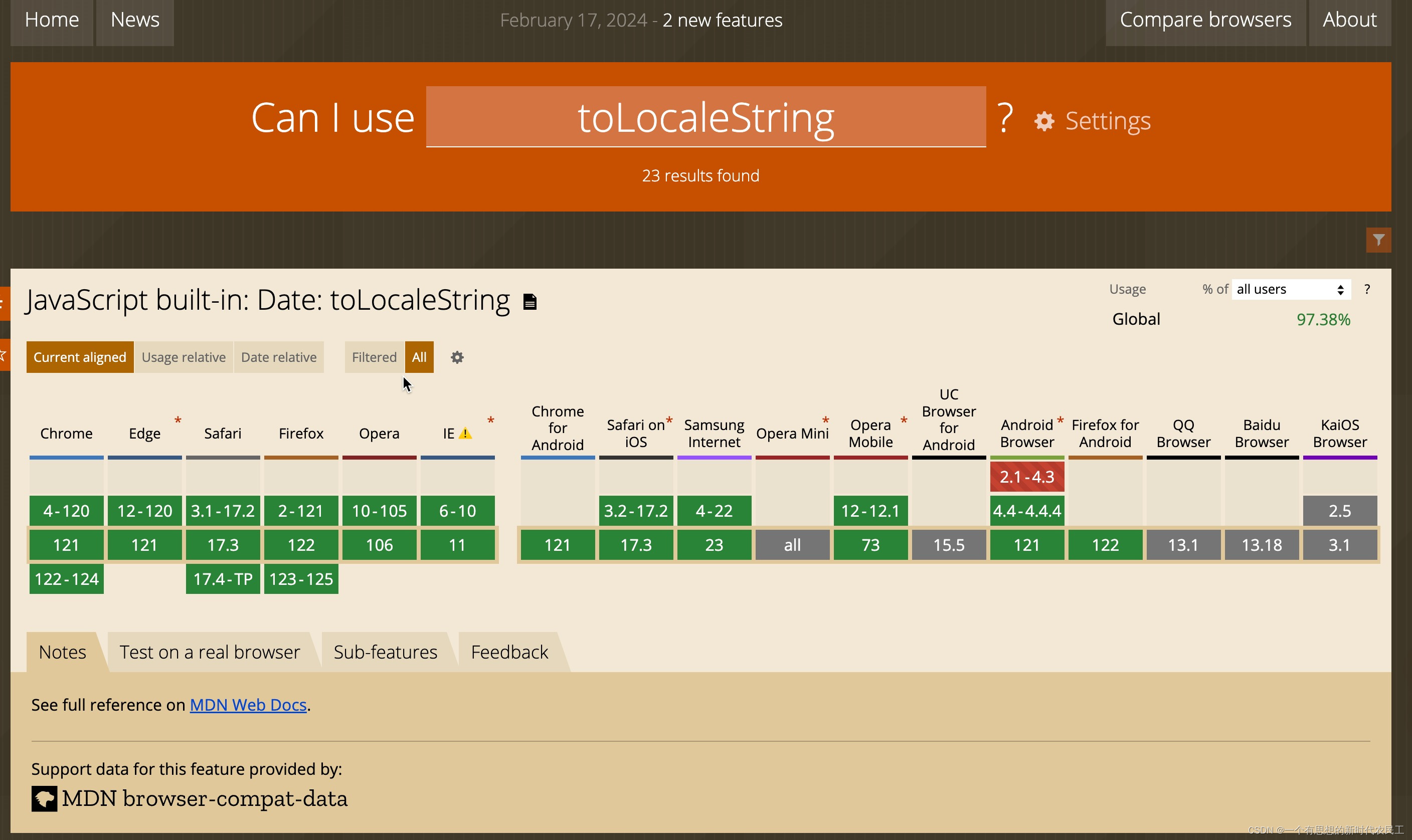Click the Android Browser 2.1-4.3 red cell
The height and width of the screenshot is (840, 1412).
pyautogui.click(x=1027, y=476)
